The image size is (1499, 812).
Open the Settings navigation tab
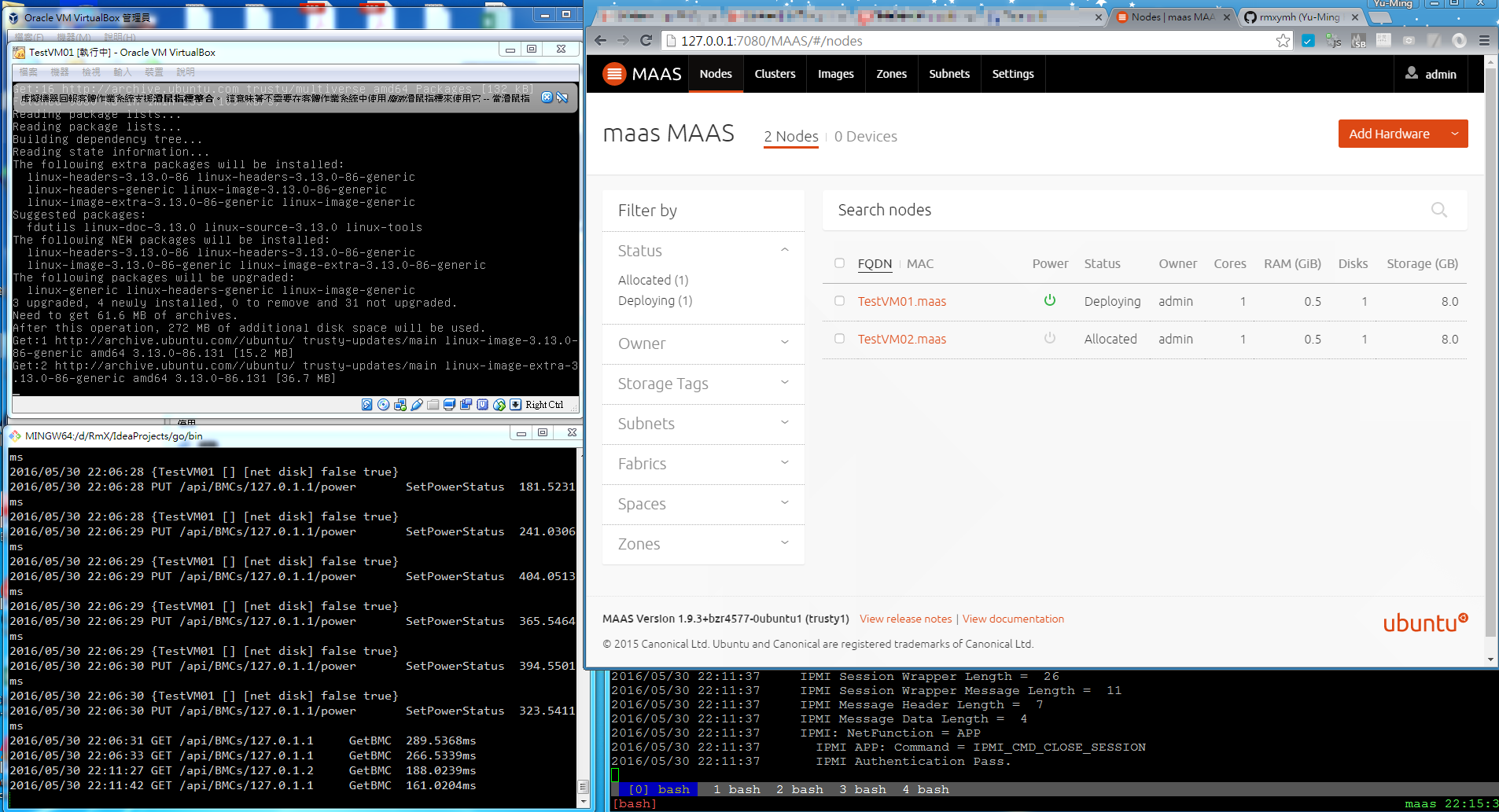(x=1013, y=74)
